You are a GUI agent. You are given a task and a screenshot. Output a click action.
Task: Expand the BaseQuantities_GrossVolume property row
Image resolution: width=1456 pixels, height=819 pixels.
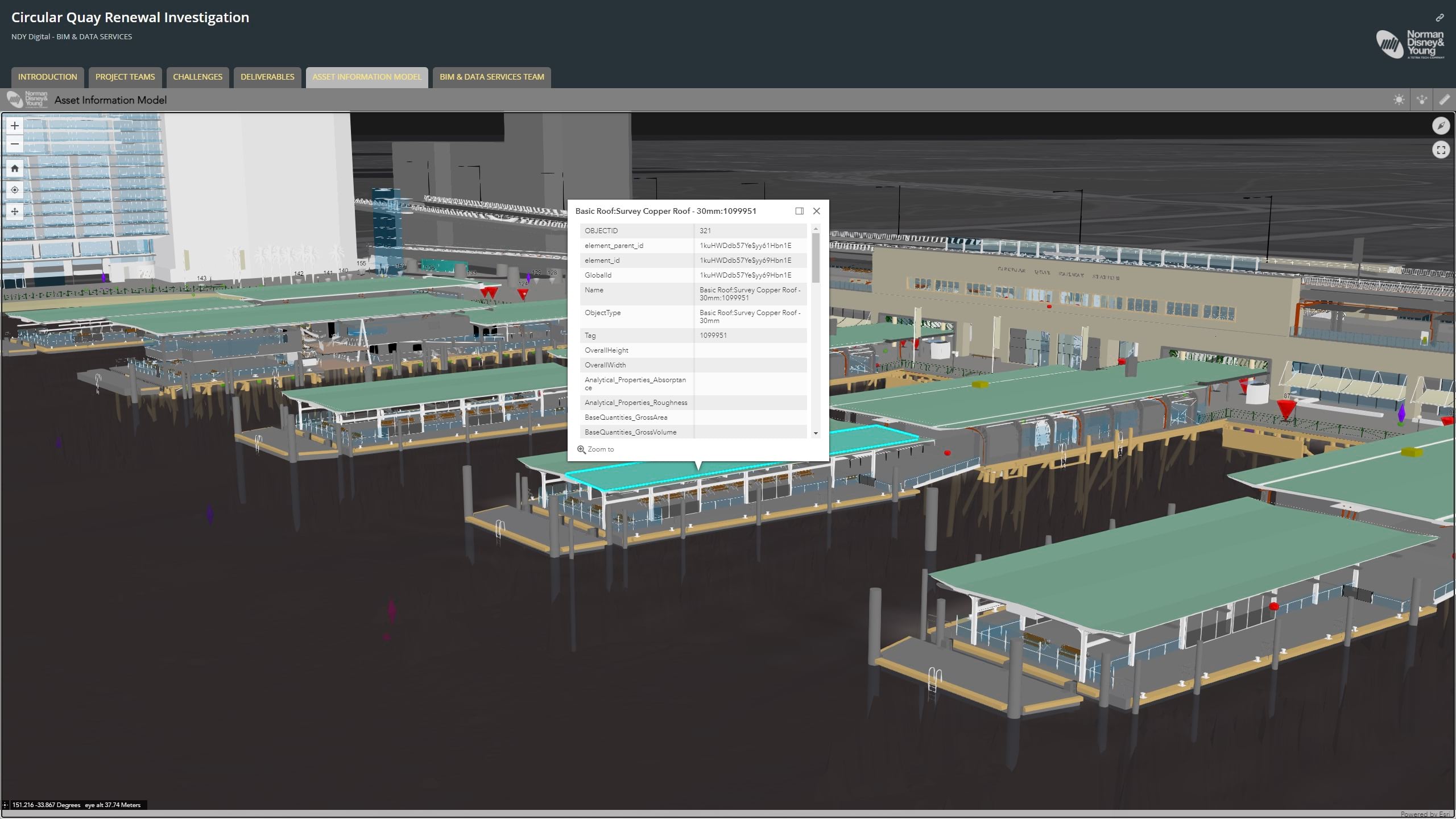815,432
